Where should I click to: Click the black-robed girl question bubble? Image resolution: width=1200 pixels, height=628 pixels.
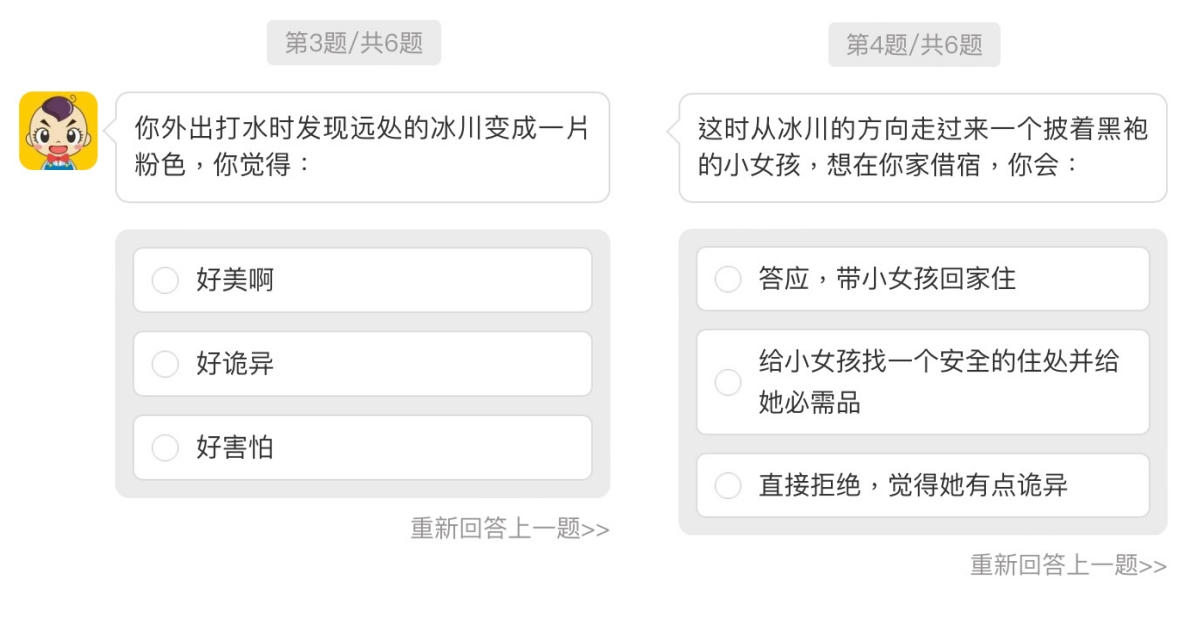(x=922, y=147)
